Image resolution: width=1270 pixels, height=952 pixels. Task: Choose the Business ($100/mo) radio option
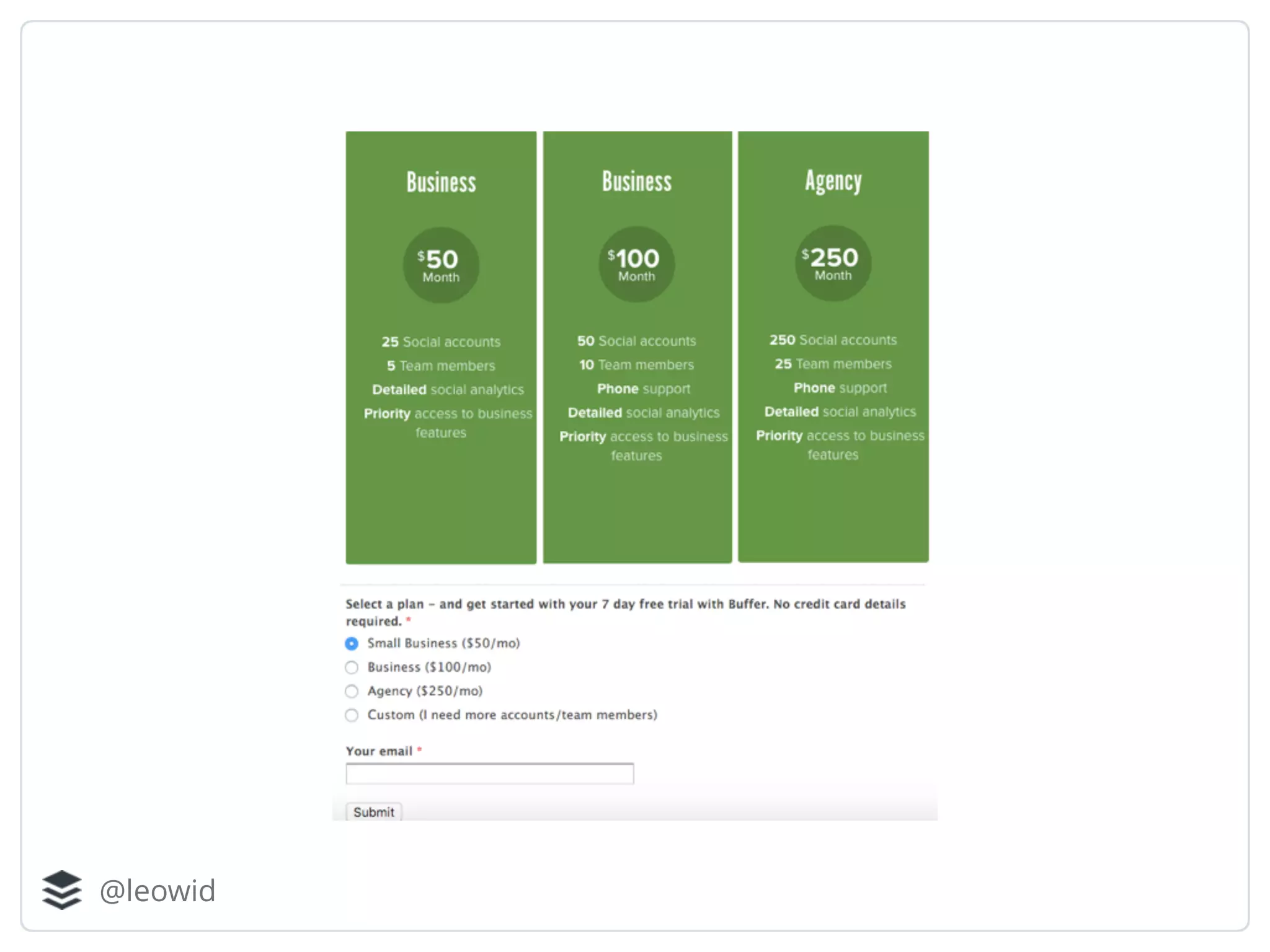(352, 668)
